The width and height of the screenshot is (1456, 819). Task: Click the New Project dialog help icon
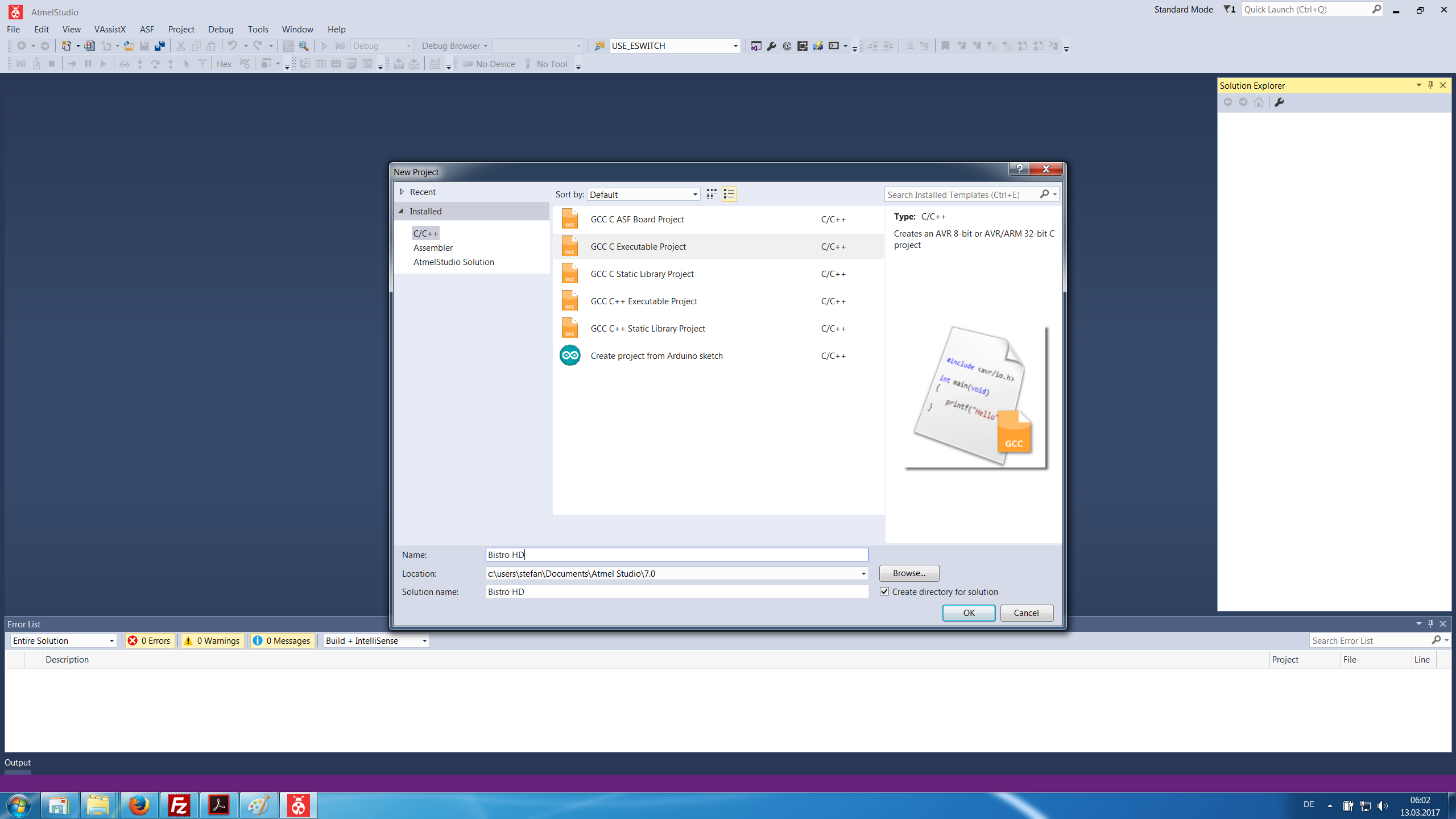pos(1019,169)
